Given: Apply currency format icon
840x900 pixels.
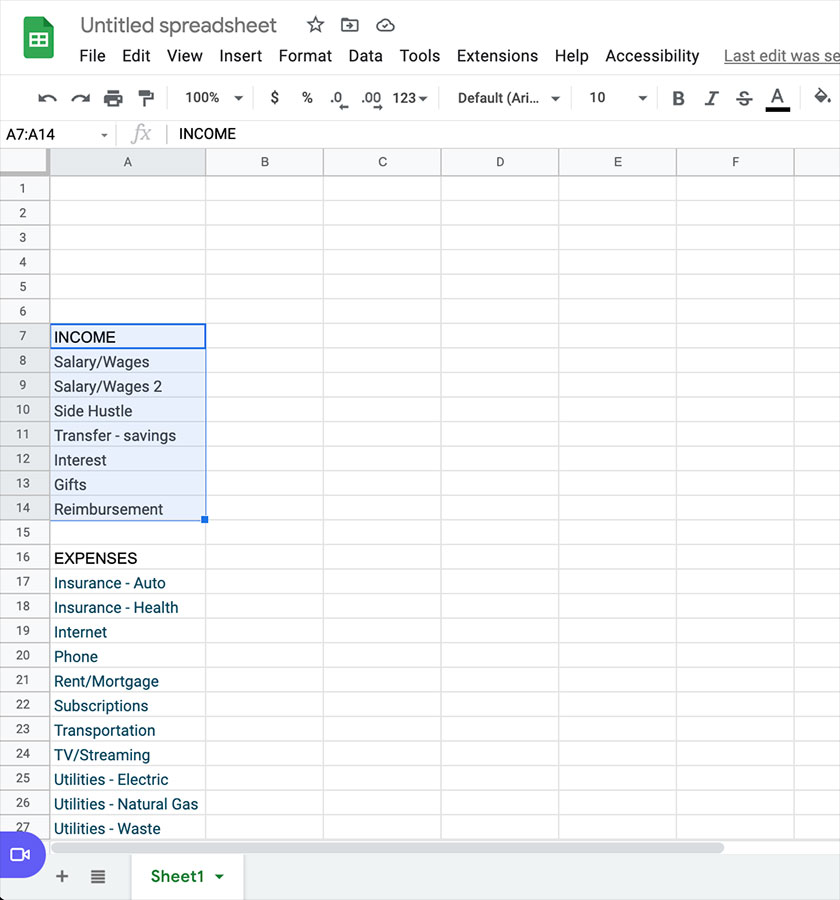Looking at the screenshot, I should click(x=275, y=98).
